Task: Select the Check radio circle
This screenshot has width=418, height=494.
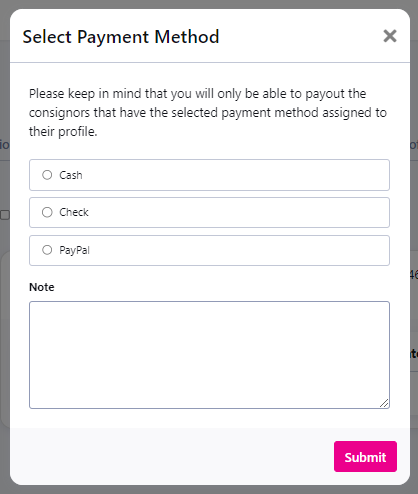Action: (47, 212)
